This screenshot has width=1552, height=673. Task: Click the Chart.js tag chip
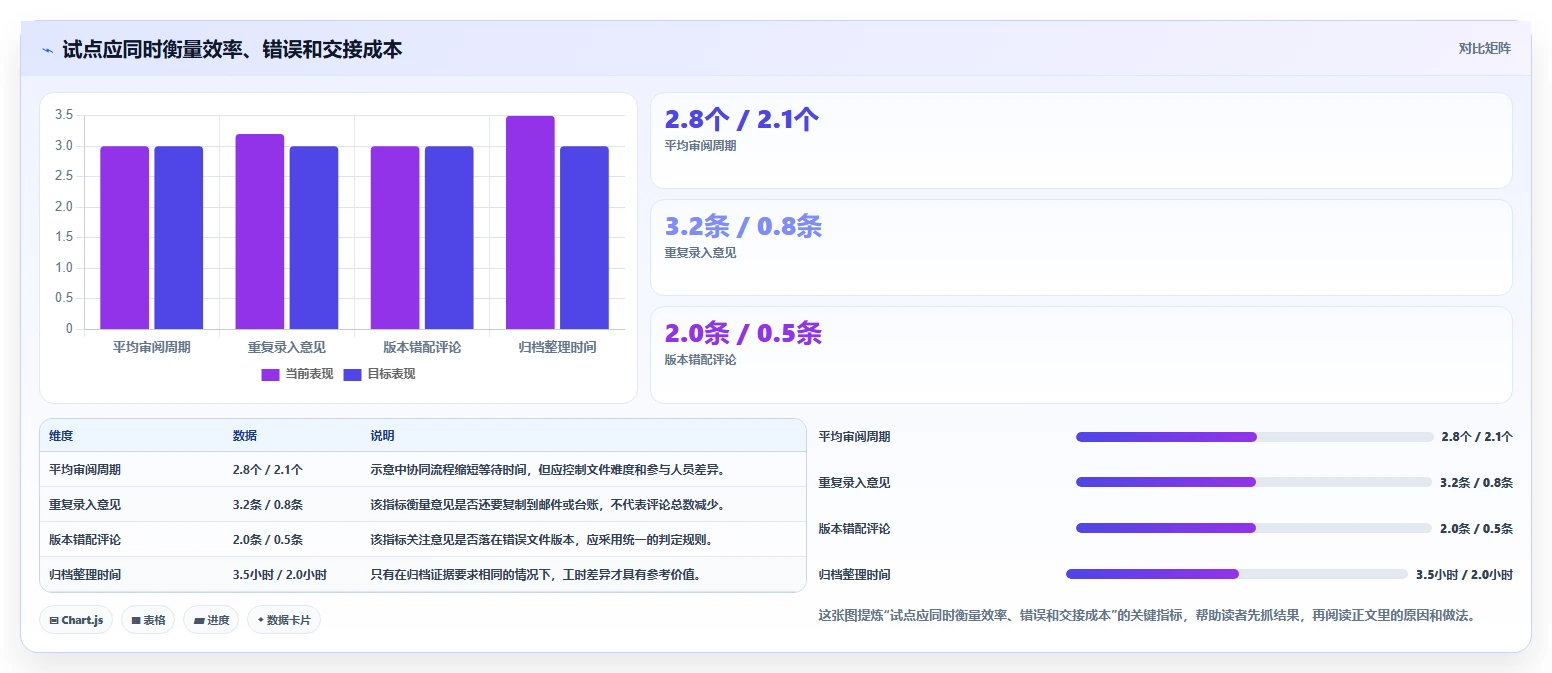(x=76, y=620)
